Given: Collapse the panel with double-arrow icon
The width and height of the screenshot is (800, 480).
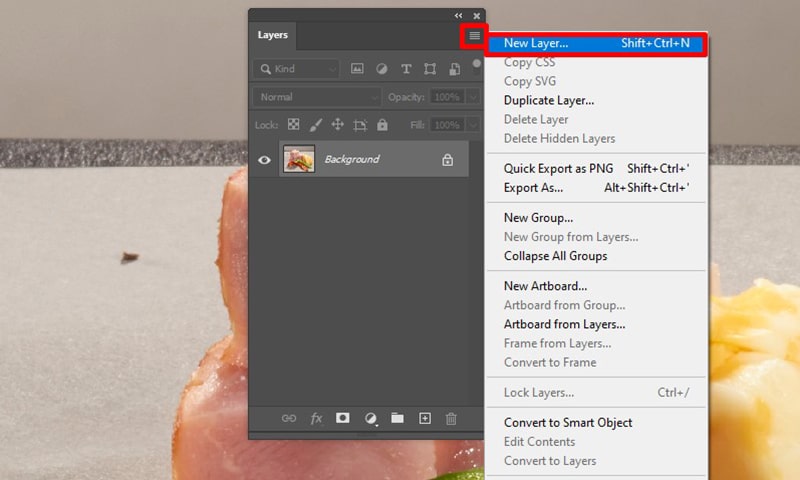Looking at the screenshot, I should 458,16.
